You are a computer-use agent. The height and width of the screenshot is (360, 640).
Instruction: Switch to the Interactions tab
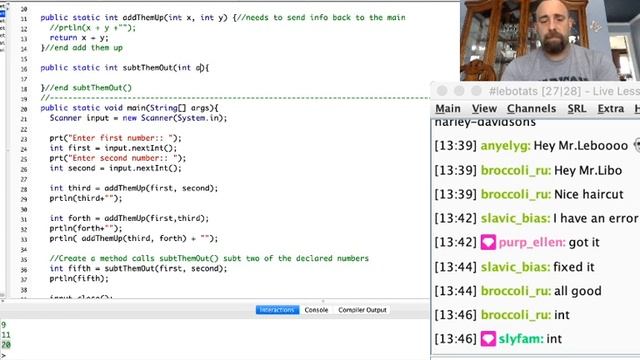point(277,310)
